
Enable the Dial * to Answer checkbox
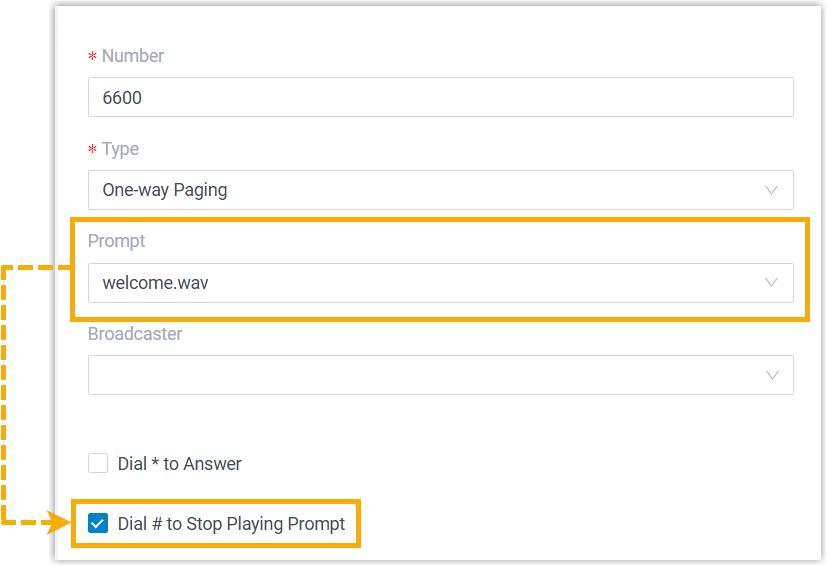coord(98,463)
